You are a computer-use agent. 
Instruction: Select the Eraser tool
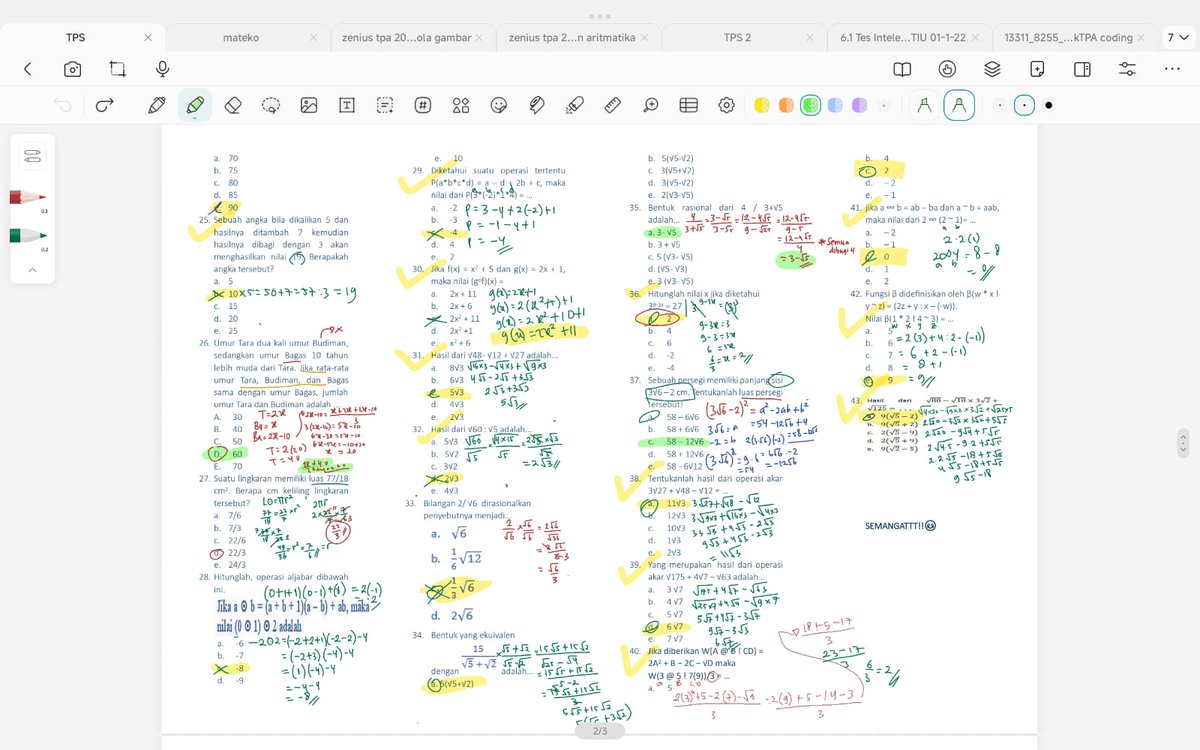point(233,105)
